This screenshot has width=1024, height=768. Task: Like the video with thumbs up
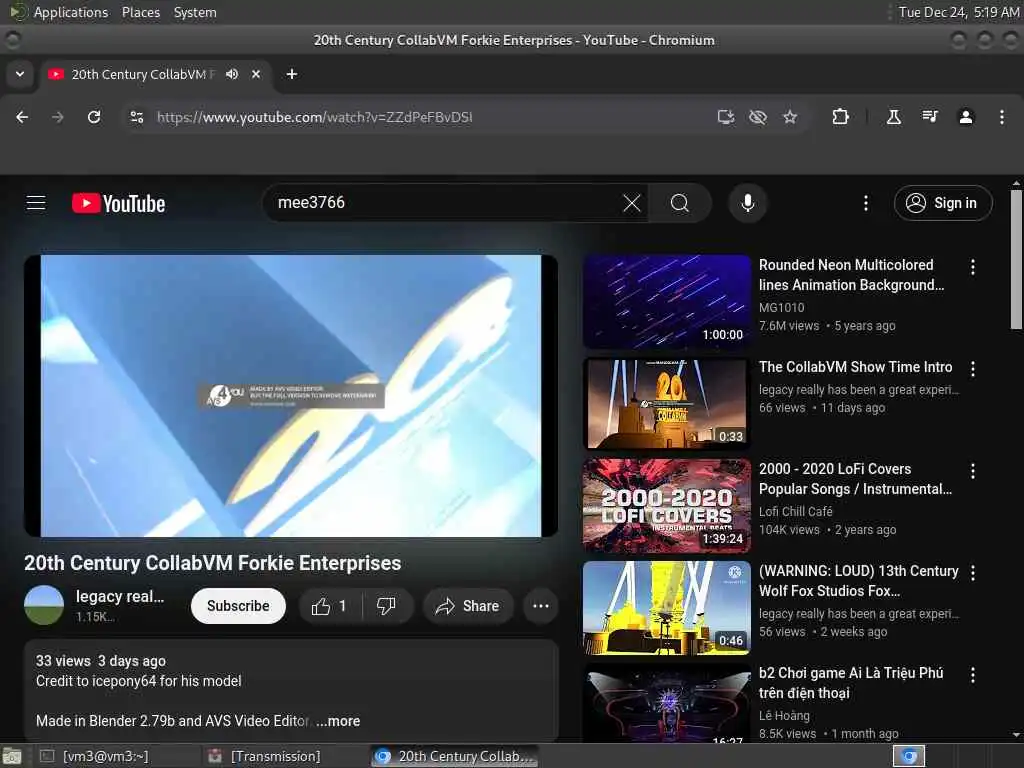pyautogui.click(x=330, y=606)
